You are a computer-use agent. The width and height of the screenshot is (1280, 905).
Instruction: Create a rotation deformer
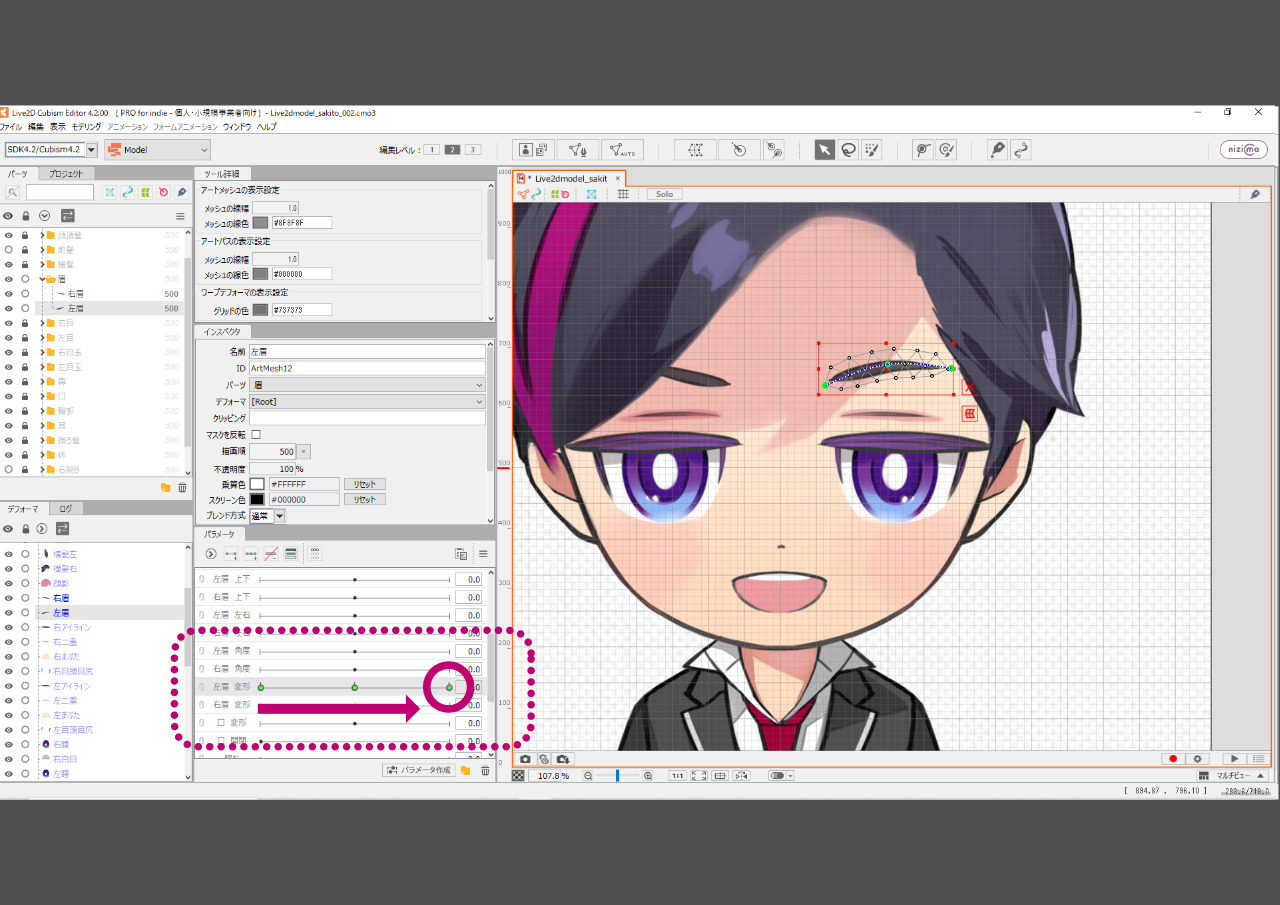click(x=739, y=150)
